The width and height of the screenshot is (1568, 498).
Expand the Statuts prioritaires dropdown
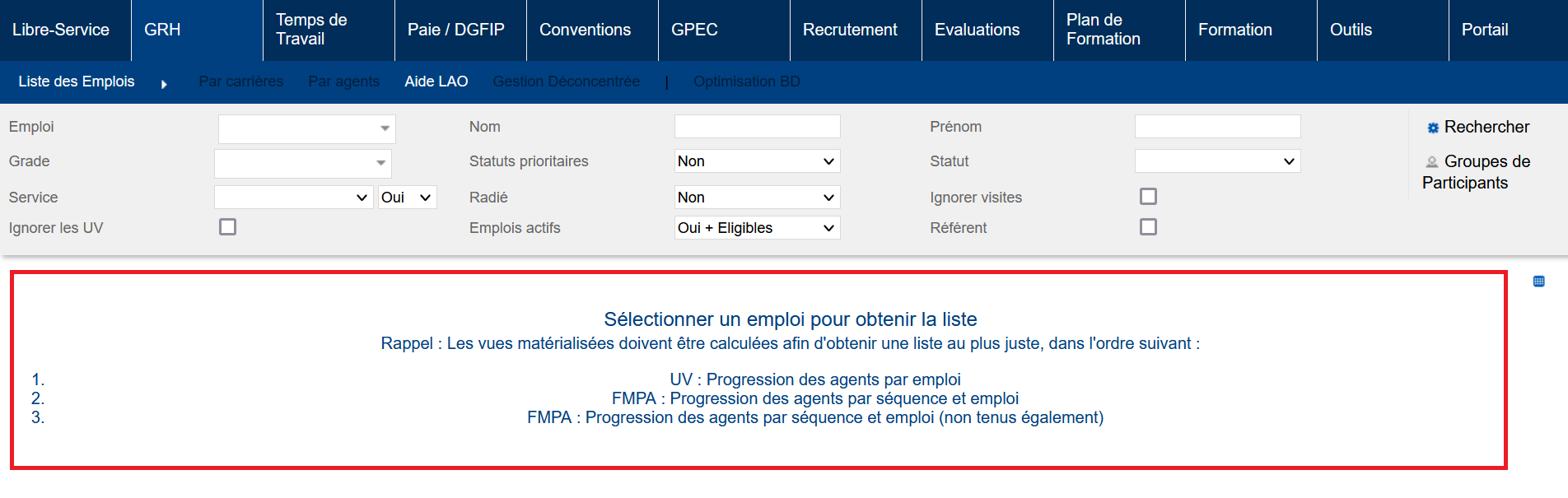[756, 161]
